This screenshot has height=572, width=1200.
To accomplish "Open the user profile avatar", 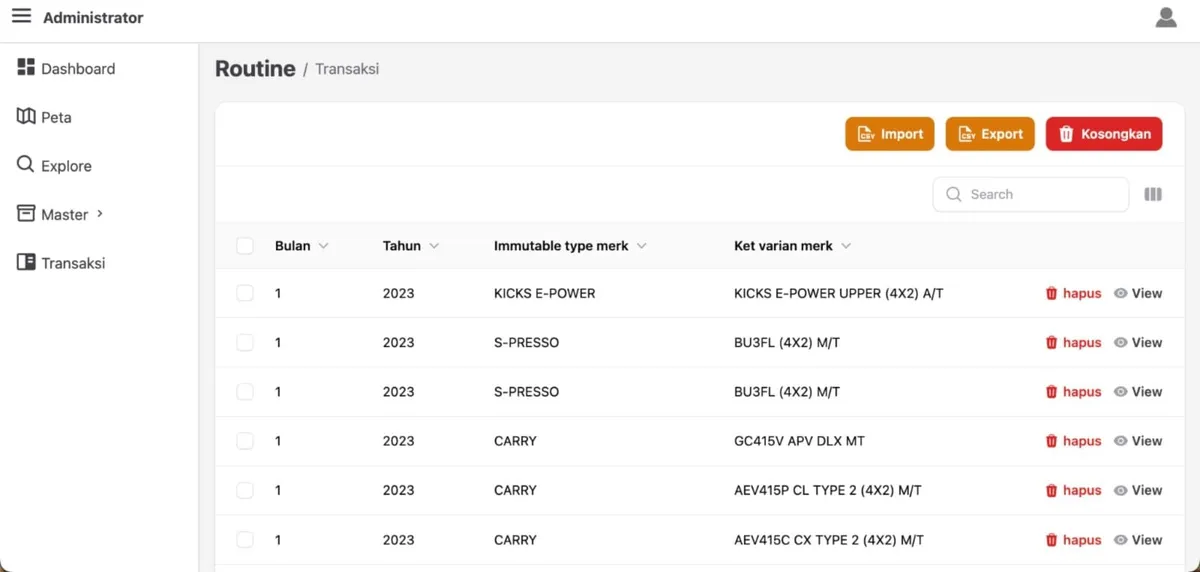I will pos(1166,18).
